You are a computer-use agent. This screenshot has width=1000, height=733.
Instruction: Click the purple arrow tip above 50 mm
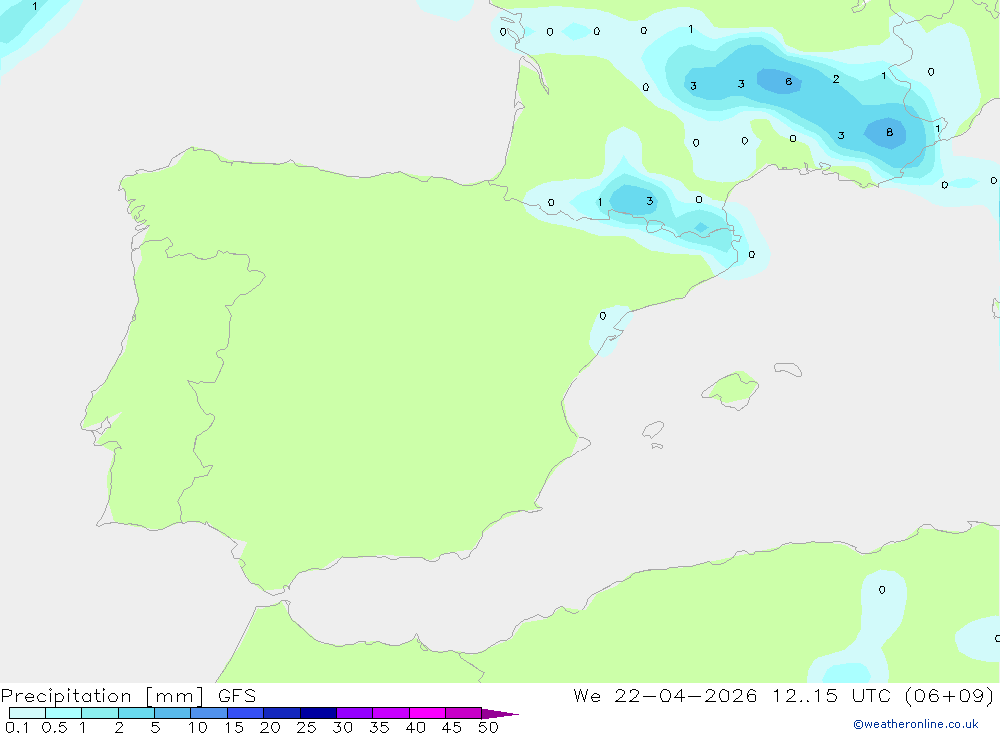pos(500,713)
